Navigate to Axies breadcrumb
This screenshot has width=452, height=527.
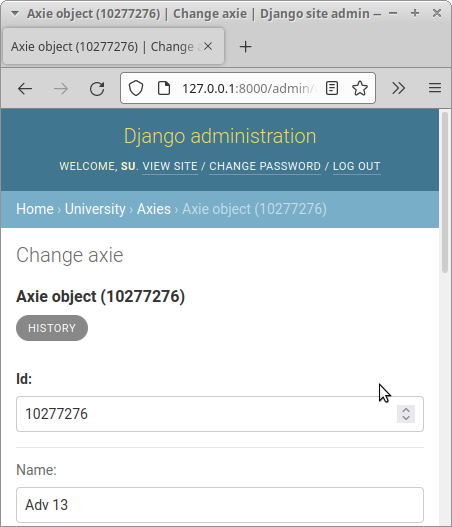pyautogui.click(x=154, y=209)
